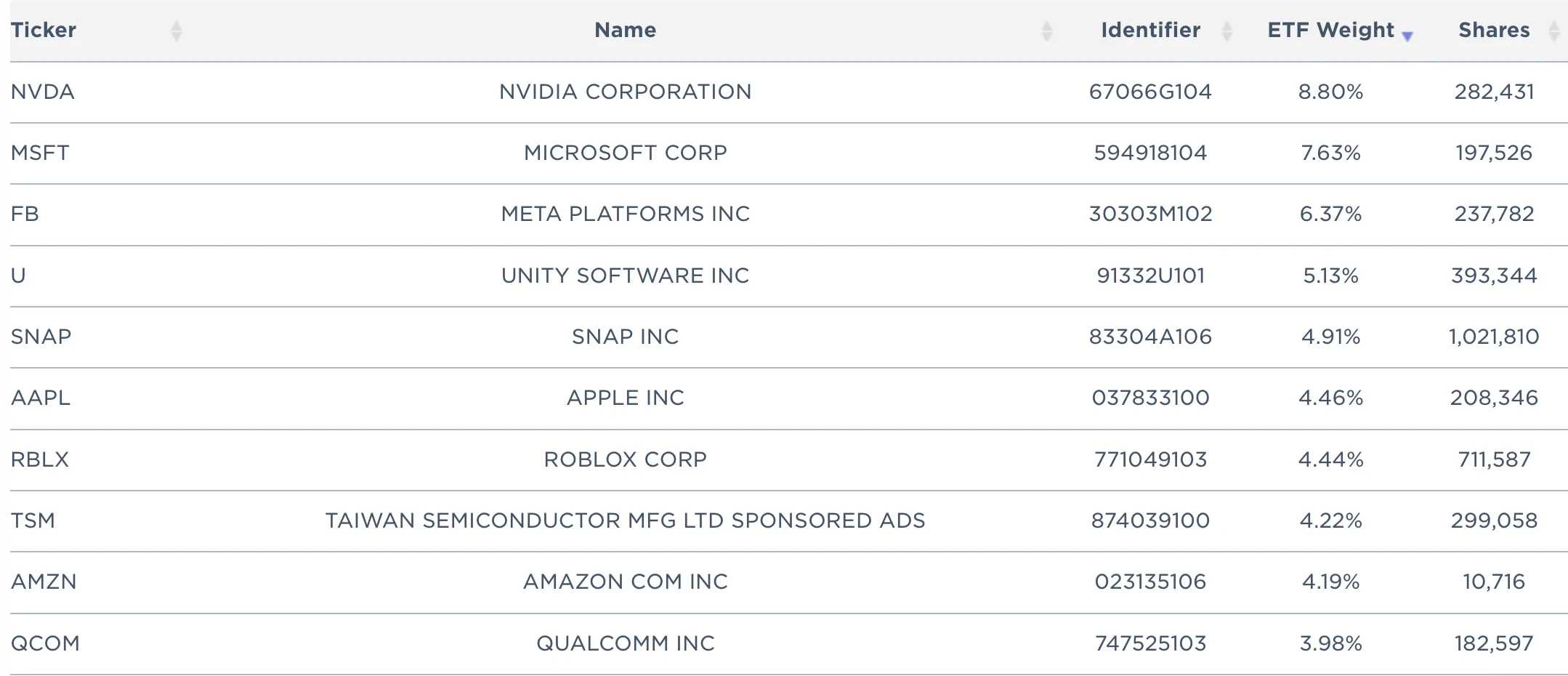Click the UNITY SOFTWARE INC name

(625, 275)
